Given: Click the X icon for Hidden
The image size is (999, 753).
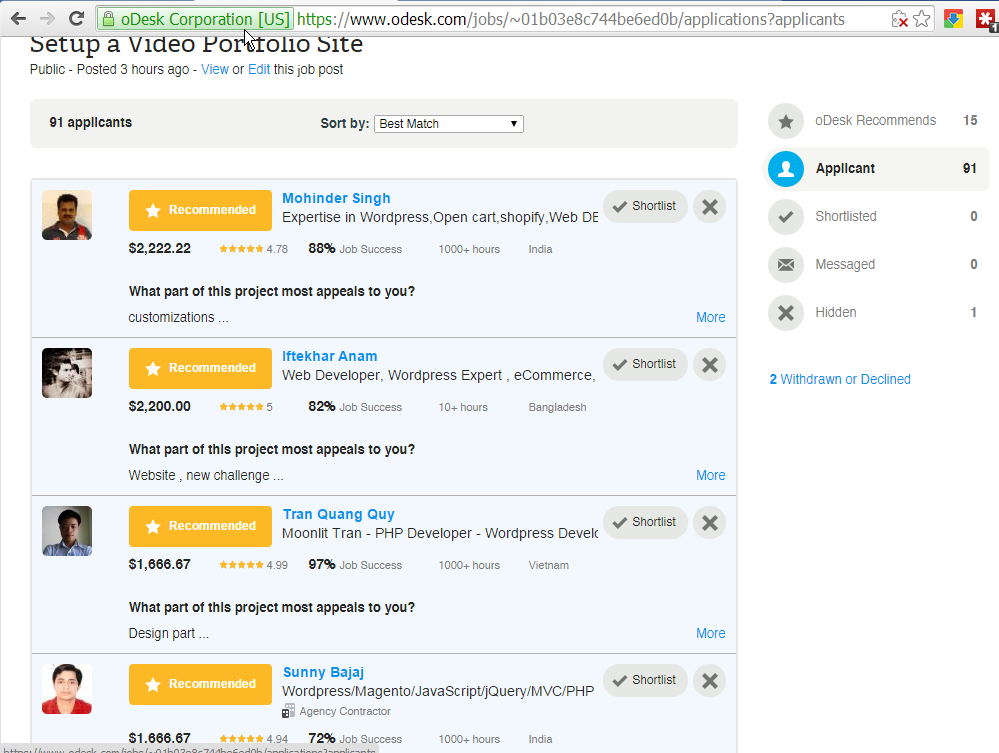Looking at the screenshot, I should pyautogui.click(x=786, y=313).
